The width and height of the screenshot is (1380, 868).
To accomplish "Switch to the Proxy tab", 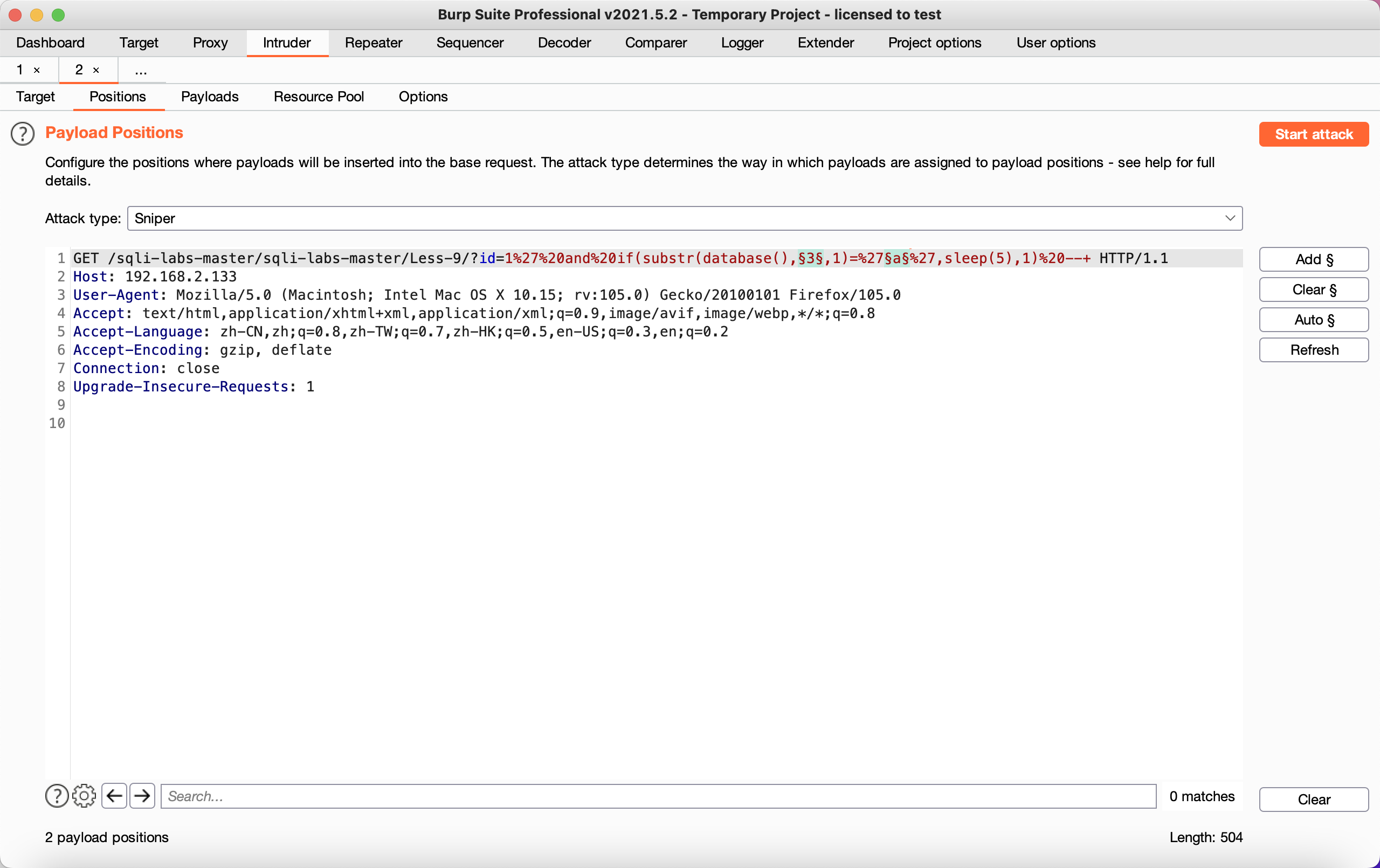I will (x=210, y=43).
